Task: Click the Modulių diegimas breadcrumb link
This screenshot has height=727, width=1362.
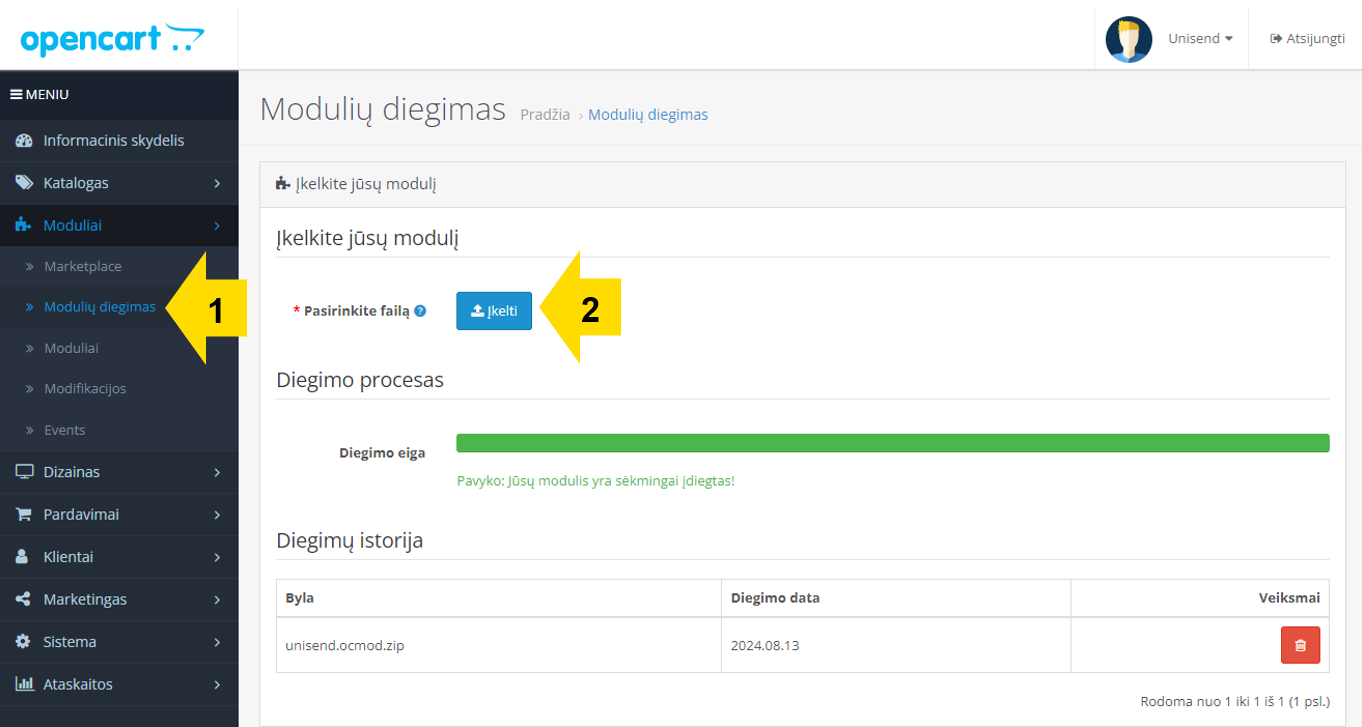Action: tap(648, 115)
